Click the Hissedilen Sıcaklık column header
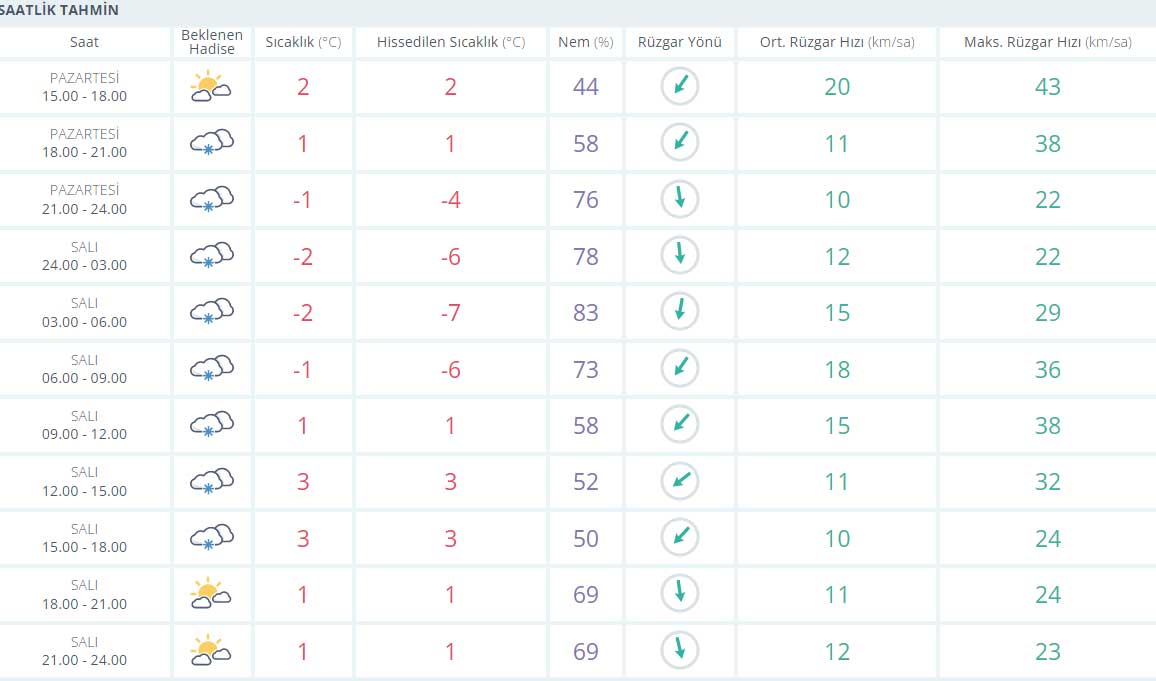 pos(450,42)
